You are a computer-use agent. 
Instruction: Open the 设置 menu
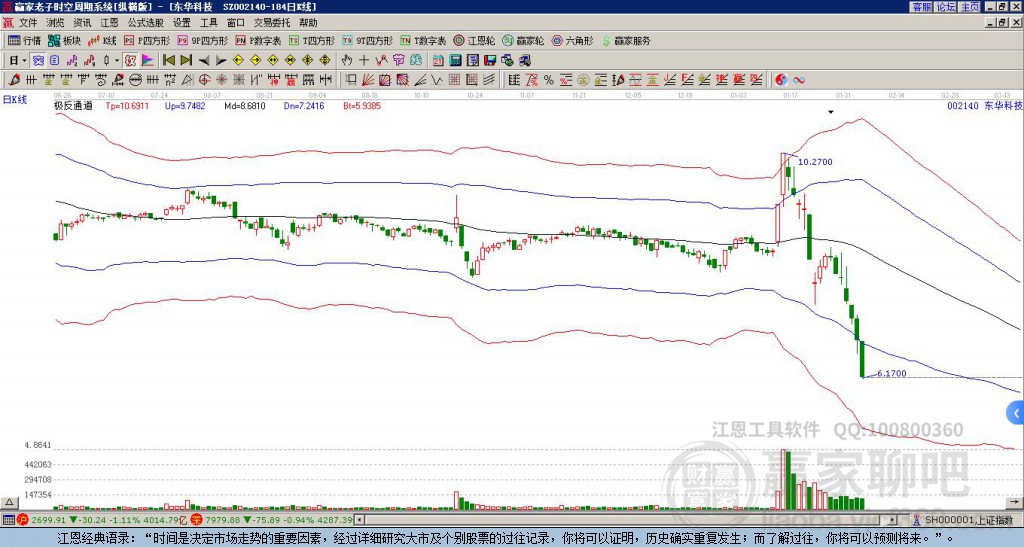click(x=182, y=23)
